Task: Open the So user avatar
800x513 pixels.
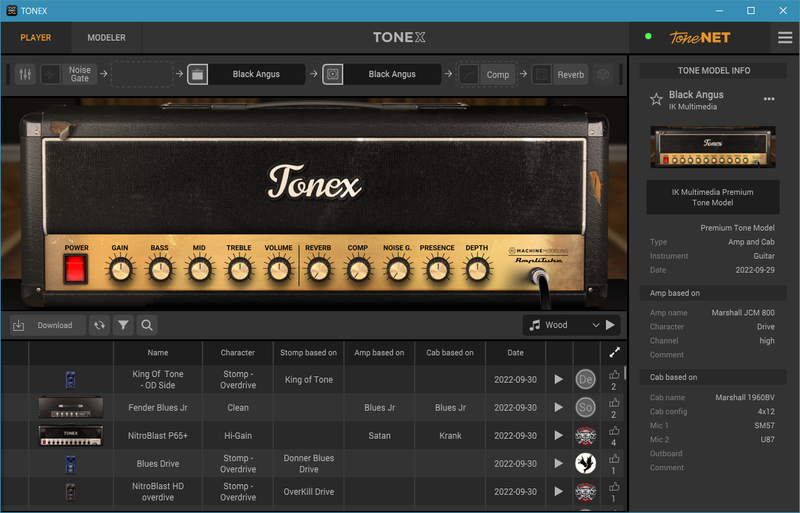Action: [586, 407]
